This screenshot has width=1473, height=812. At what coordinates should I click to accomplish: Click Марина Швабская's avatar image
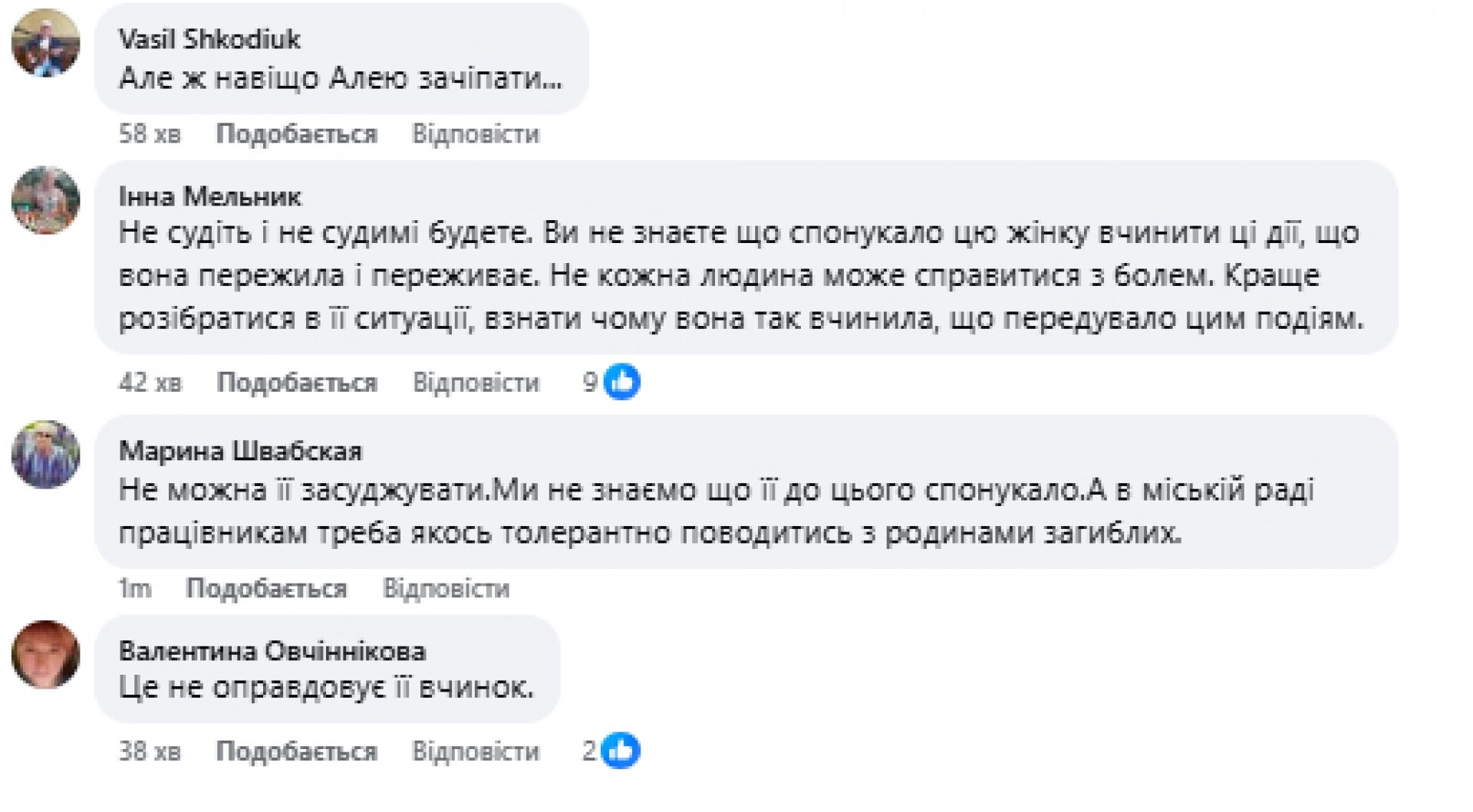[x=46, y=454]
